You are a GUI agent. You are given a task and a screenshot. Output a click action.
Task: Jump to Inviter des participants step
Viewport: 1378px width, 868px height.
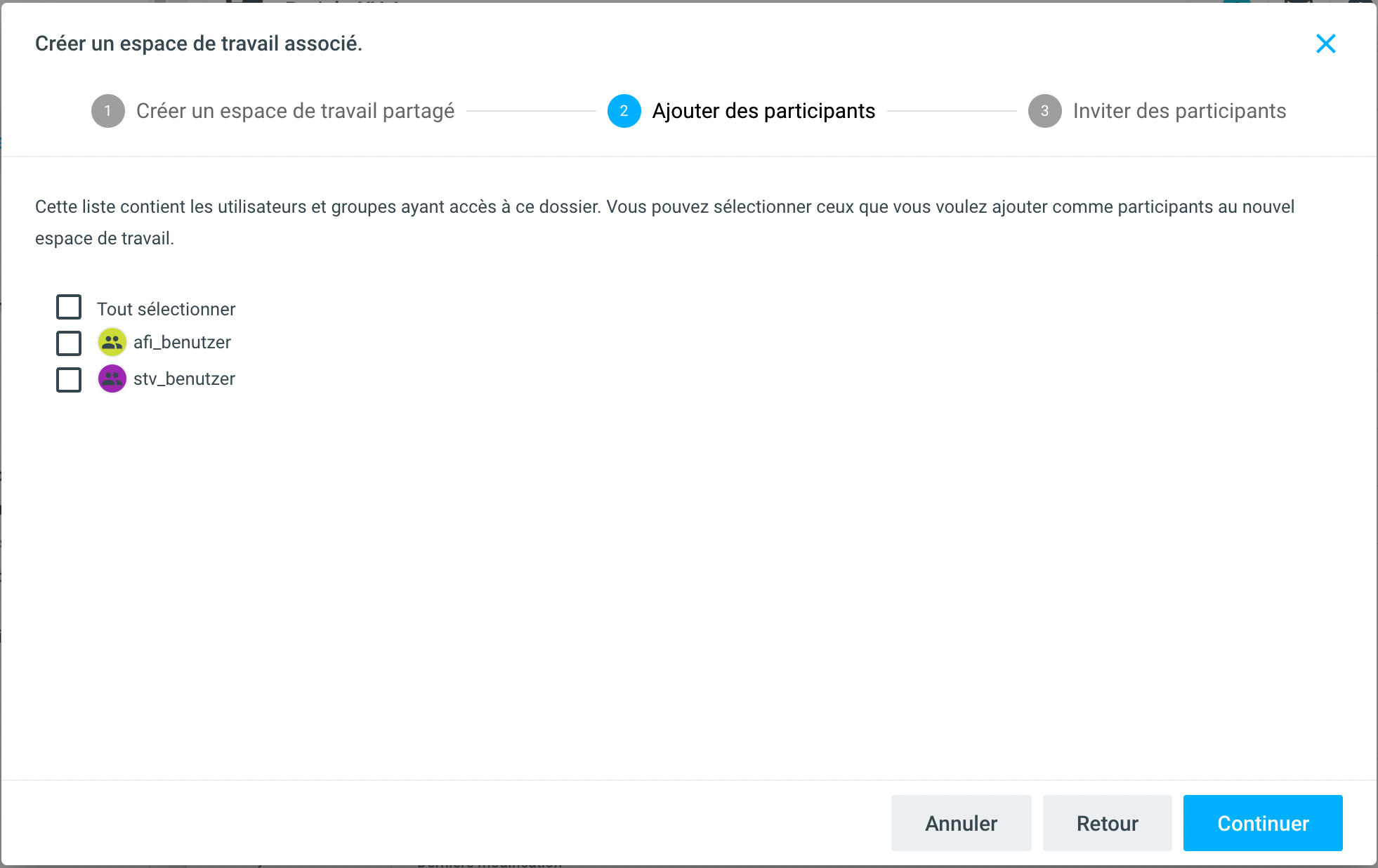pos(1179,111)
